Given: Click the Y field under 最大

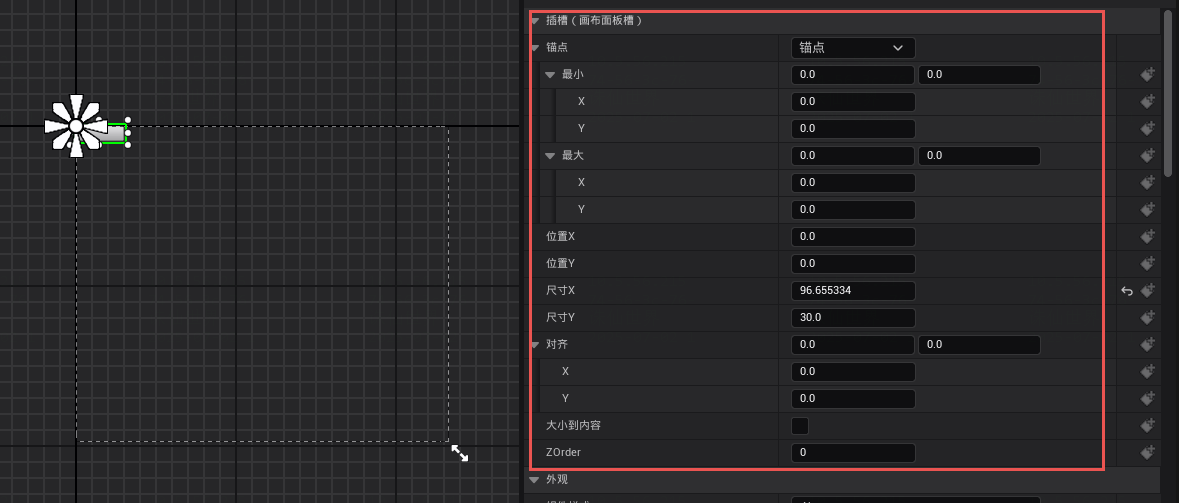Looking at the screenshot, I should point(853,210).
